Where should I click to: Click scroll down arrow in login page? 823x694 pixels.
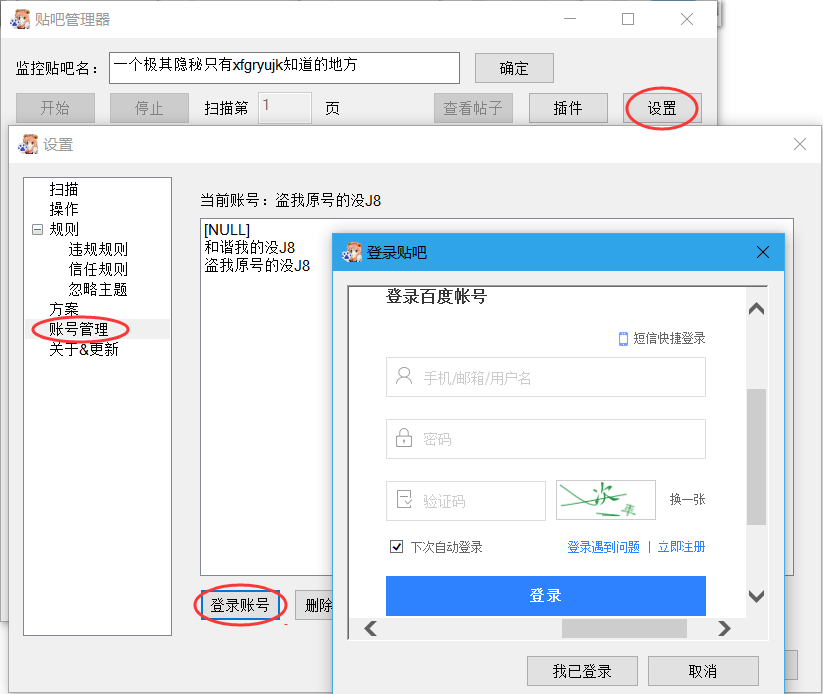[756, 596]
